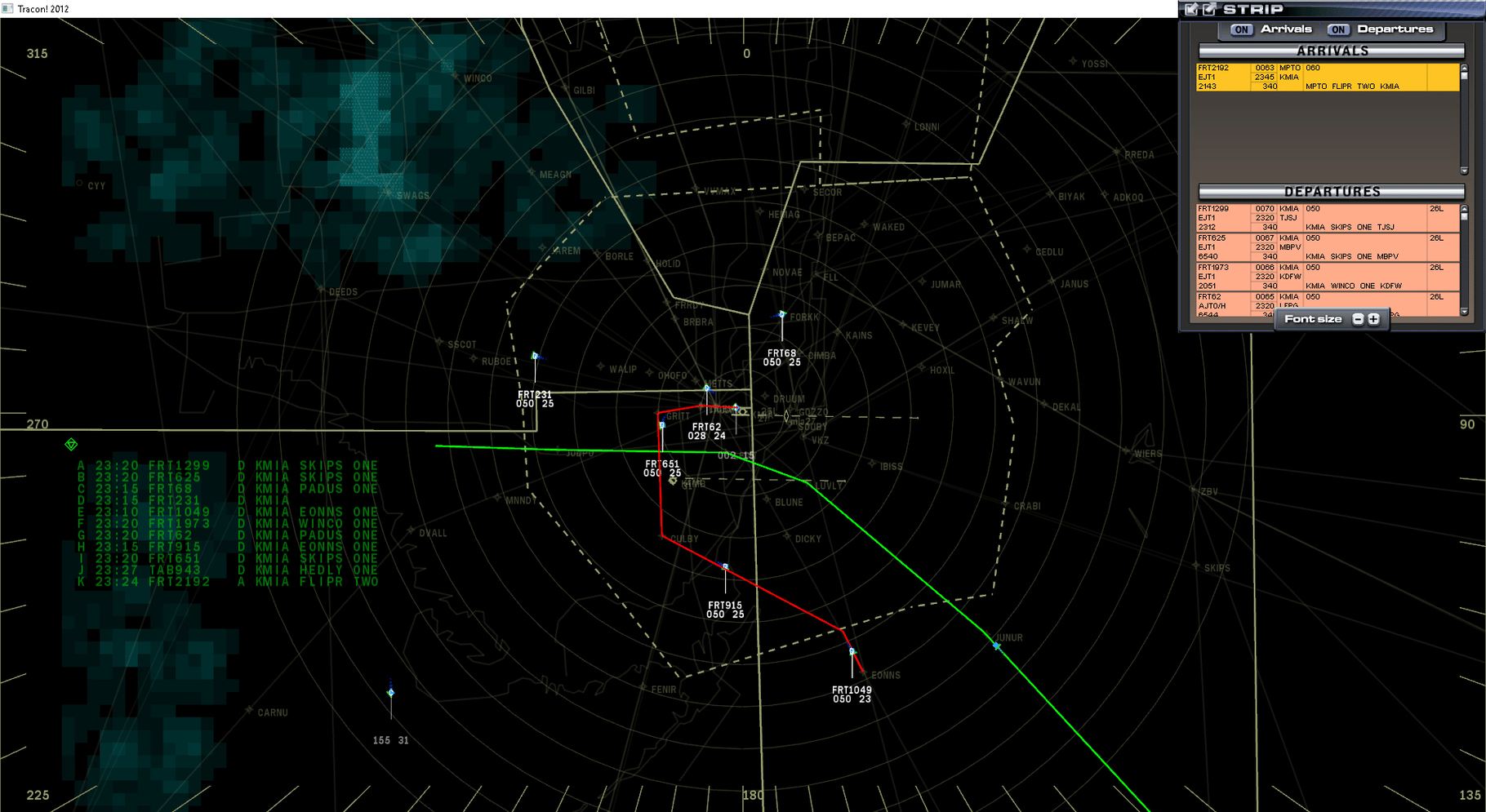The image size is (1486, 812).
Task: Click the FRT68 data tag '050 25'
Action: (782, 362)
